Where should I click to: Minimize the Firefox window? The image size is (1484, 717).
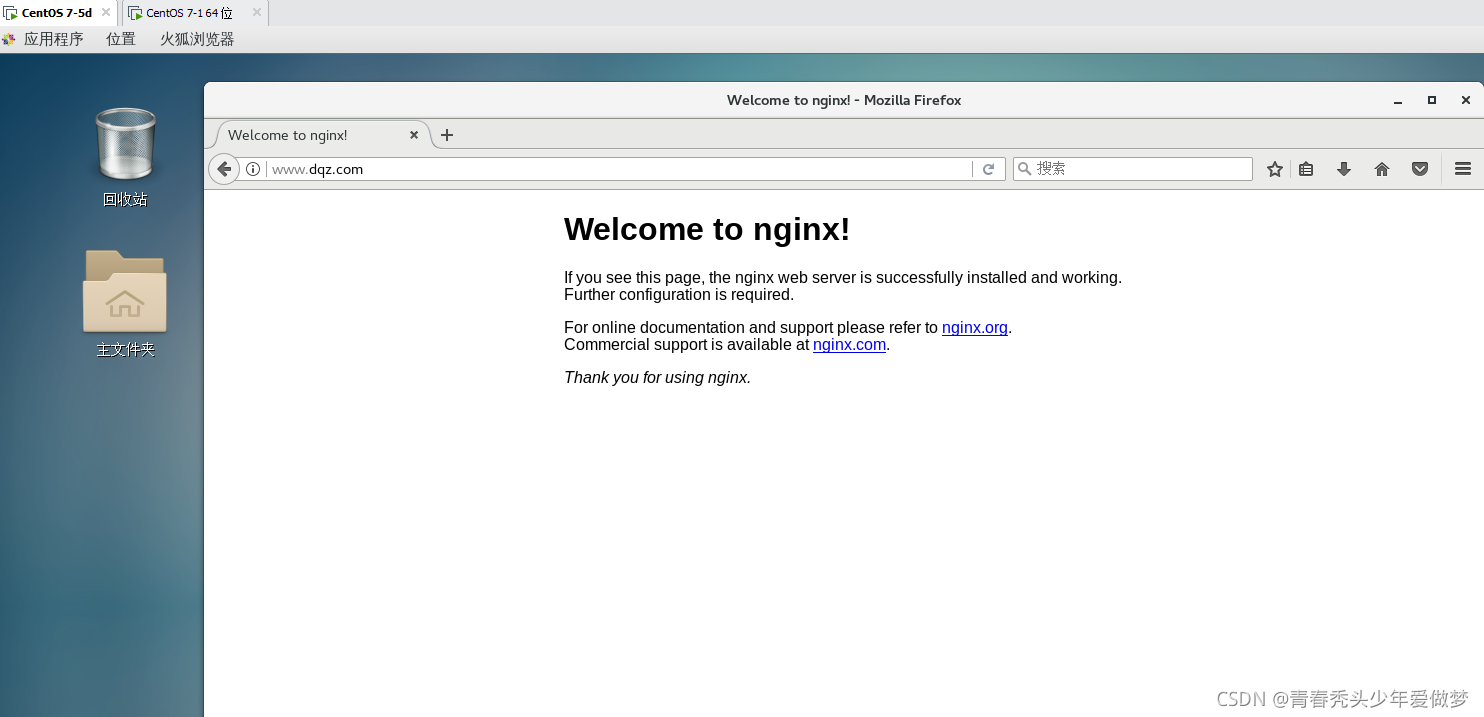tap(1398, 100)
